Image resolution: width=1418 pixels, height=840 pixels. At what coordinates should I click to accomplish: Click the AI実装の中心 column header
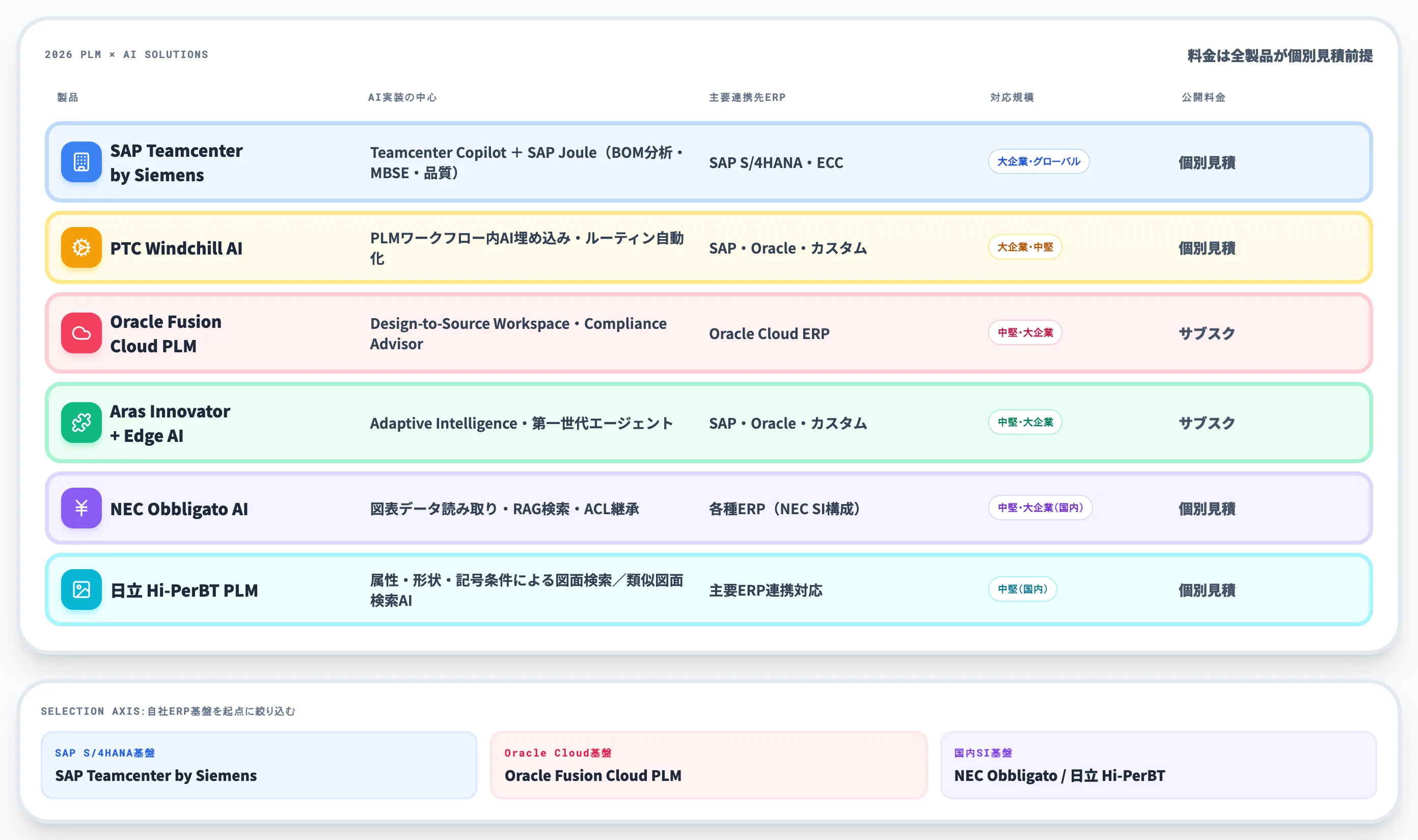pos(402,97)
